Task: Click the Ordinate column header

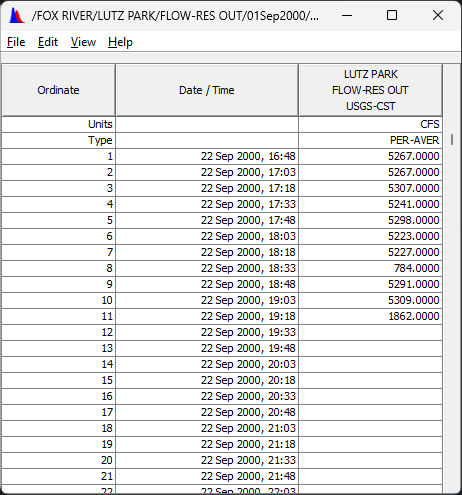Action: tap(58, 90)
